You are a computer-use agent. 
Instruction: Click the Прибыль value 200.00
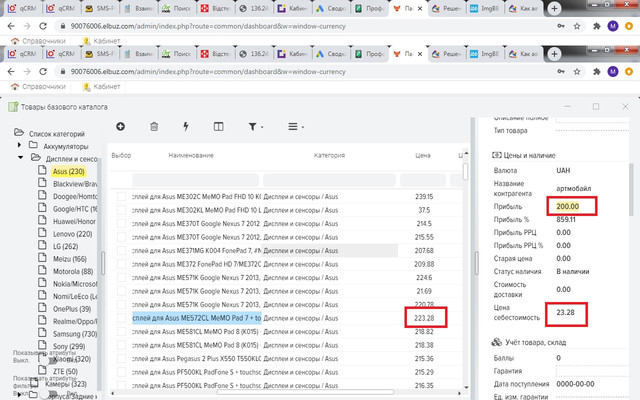click(x=567, y=206)
